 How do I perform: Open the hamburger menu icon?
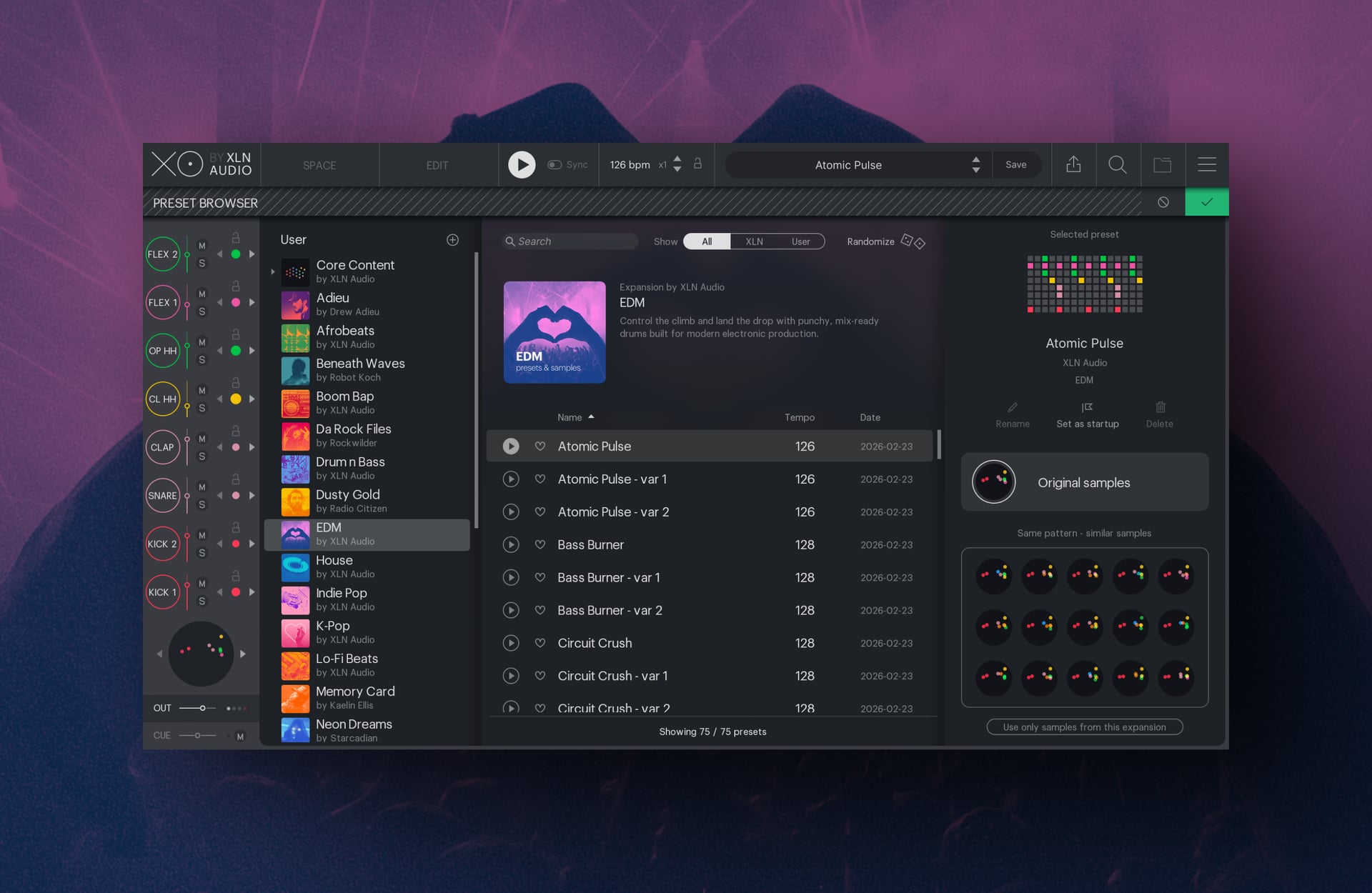pos(1207,164)
